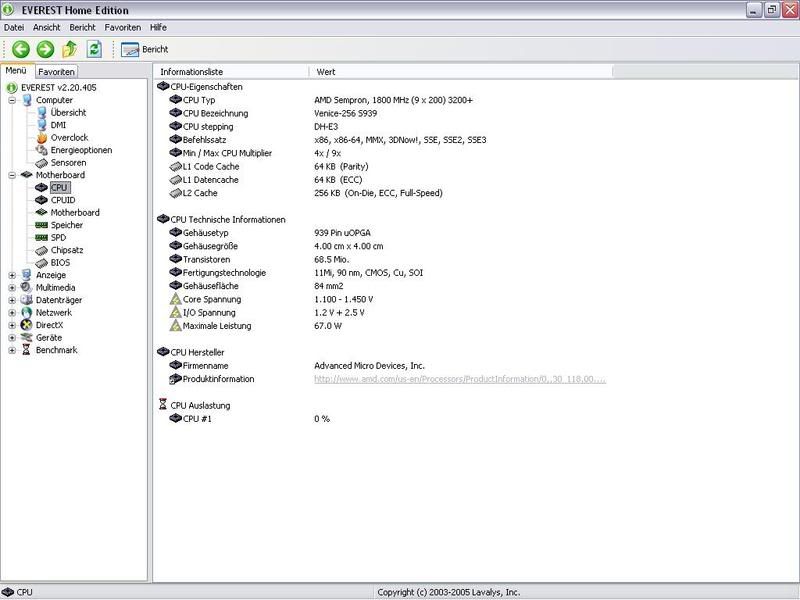Click the Informationsliste column header
This screenshot has width=800, height=600.
point(231,72)
